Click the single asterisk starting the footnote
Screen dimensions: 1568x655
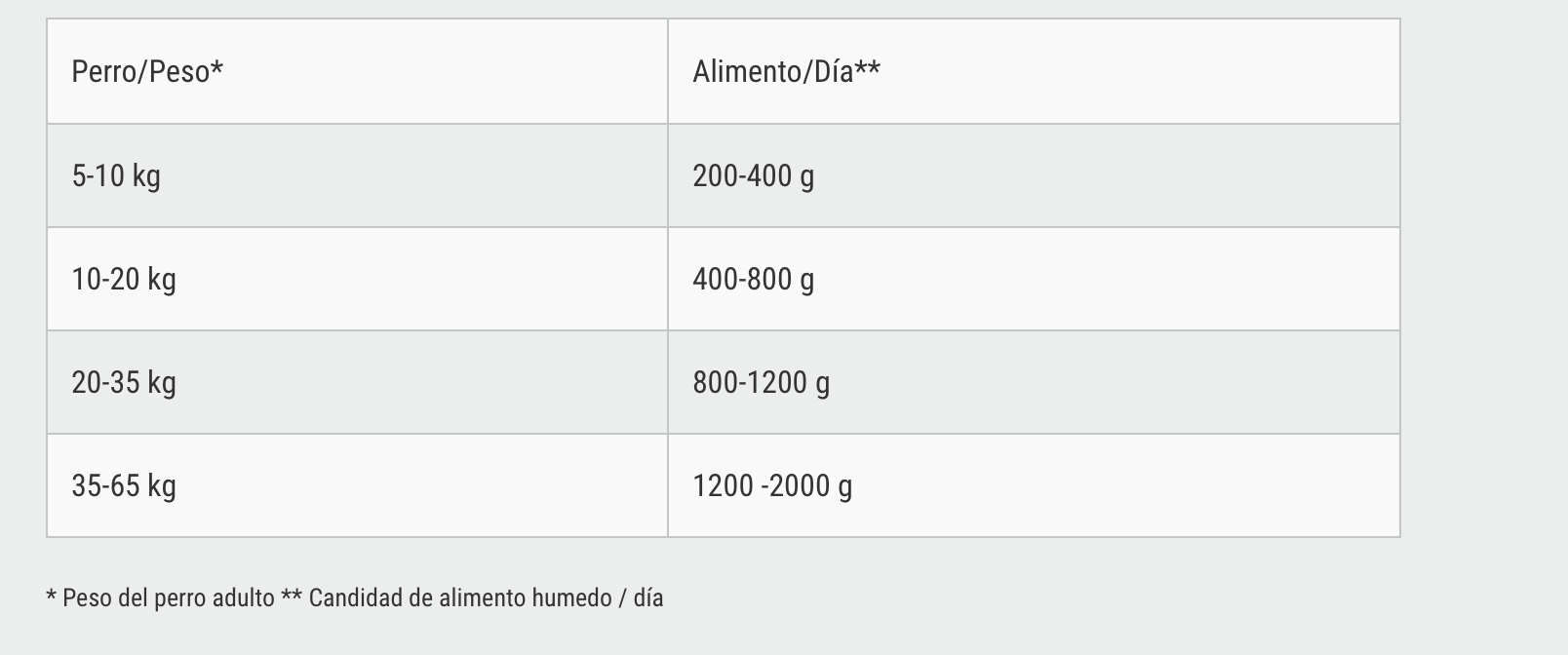tap(51, 596)
